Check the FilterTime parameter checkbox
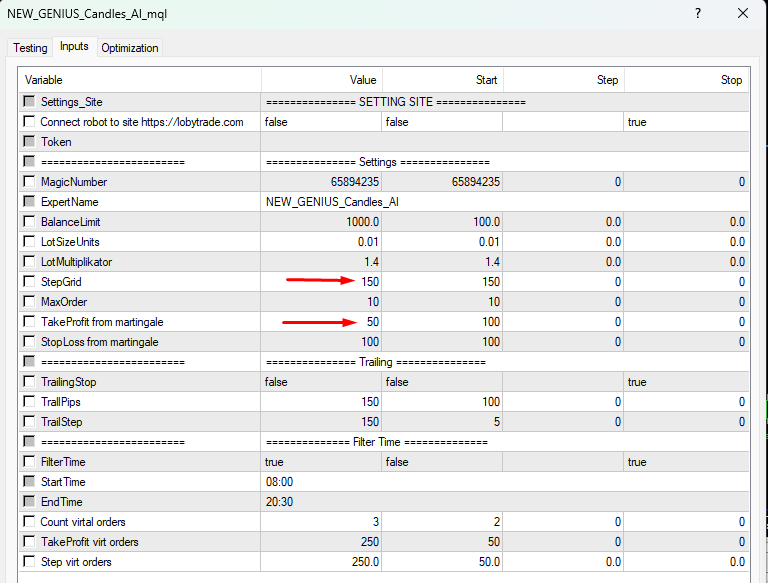This screenshot has height=583, width=768. coord(29,462)
